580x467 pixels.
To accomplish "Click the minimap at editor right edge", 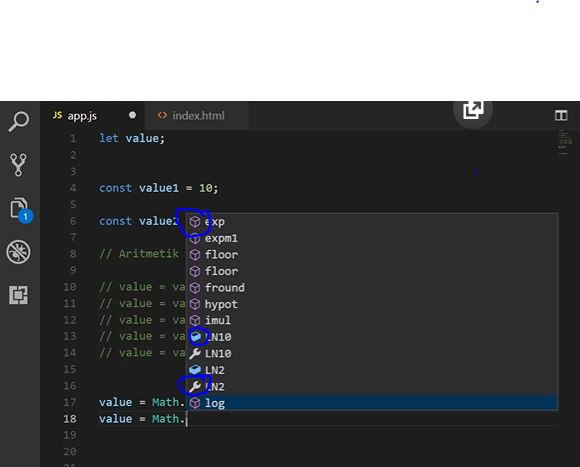I will point(565,143).
